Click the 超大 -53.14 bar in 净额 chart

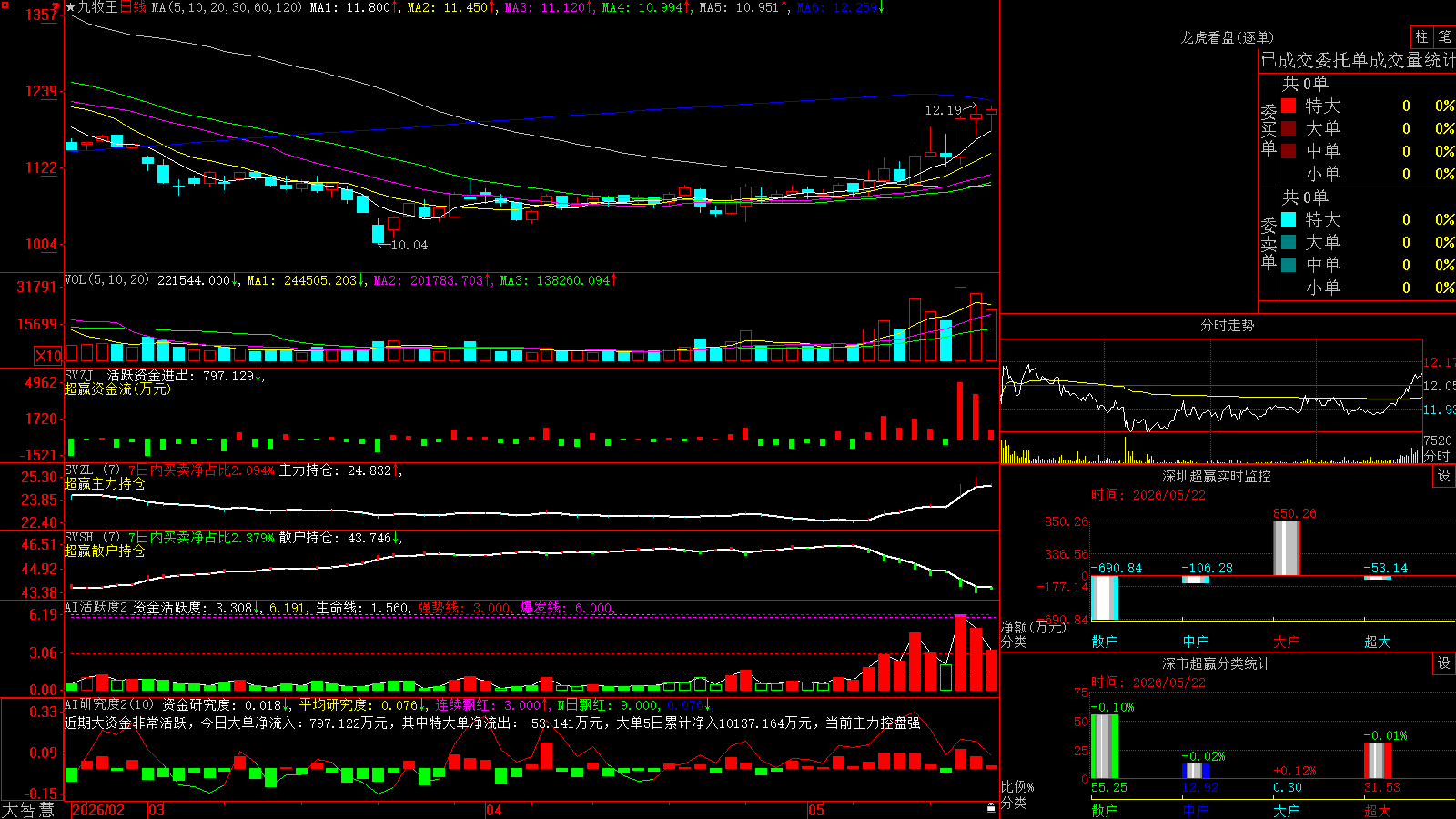pos(1378,578)
